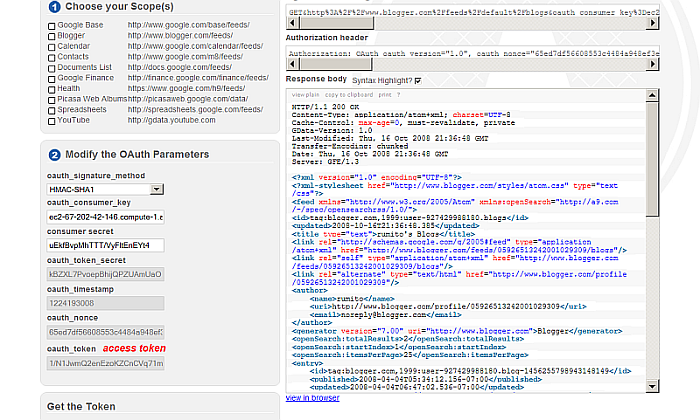Click 'copy to clipboard' in the response toolbar
The height and width of the screenshot is (420, 700).
coord(349,95)
